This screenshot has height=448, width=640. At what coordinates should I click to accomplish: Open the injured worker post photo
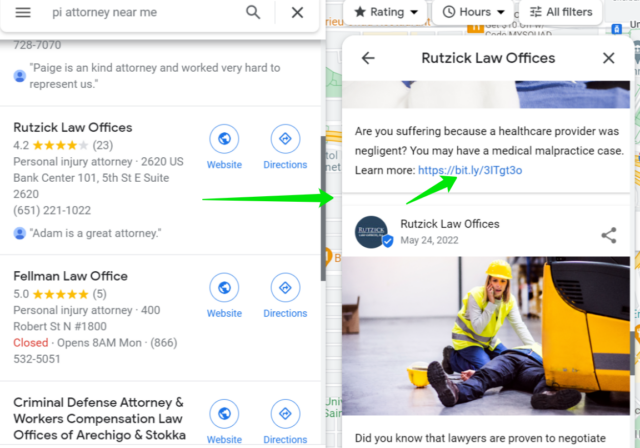pos(486,336)
